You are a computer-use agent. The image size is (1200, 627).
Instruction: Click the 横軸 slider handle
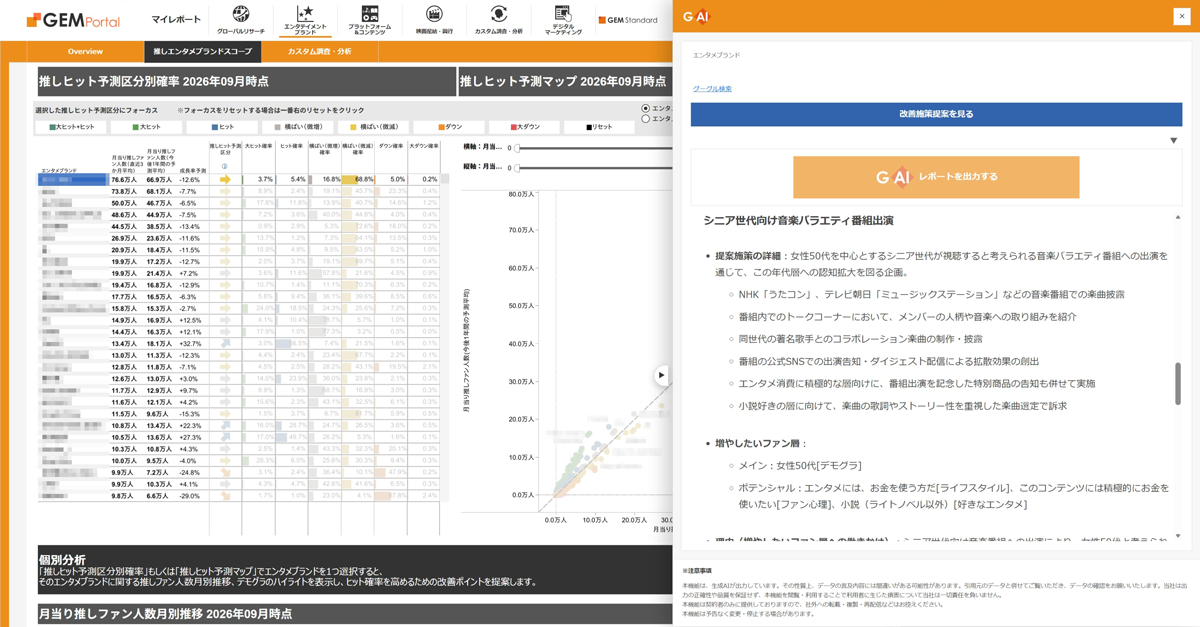[x=518, y=148]
